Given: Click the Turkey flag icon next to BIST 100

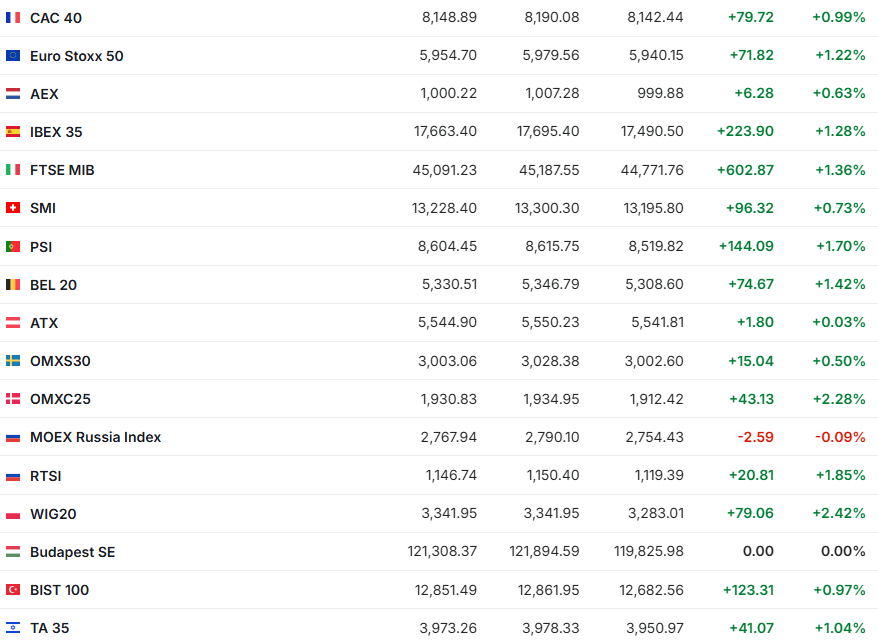Looking at the screenshot, I should 13,590.
